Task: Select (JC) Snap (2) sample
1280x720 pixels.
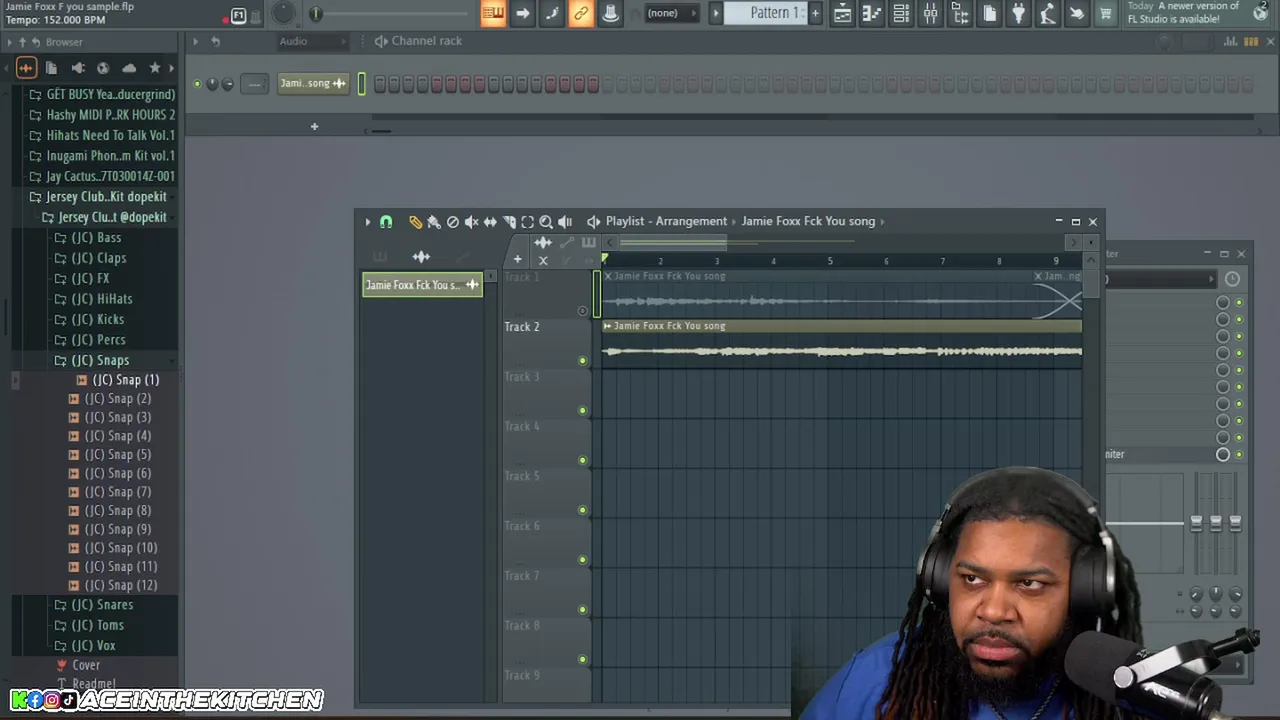Action: (118, 399)
